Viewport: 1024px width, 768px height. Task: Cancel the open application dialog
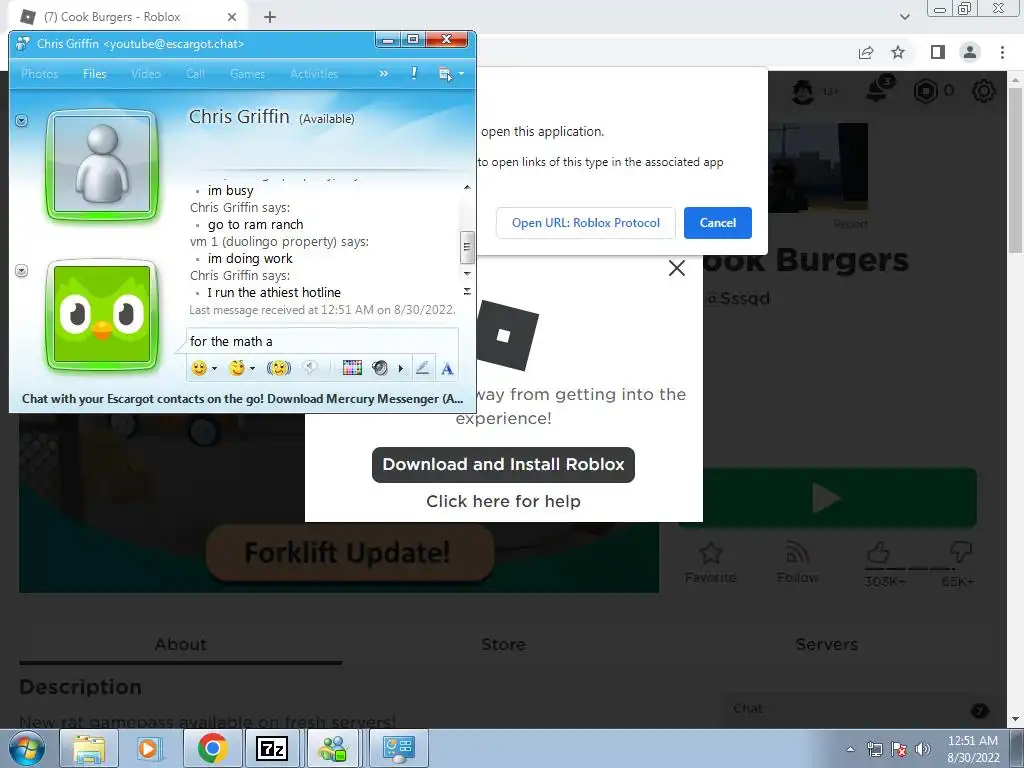(718, 223)
